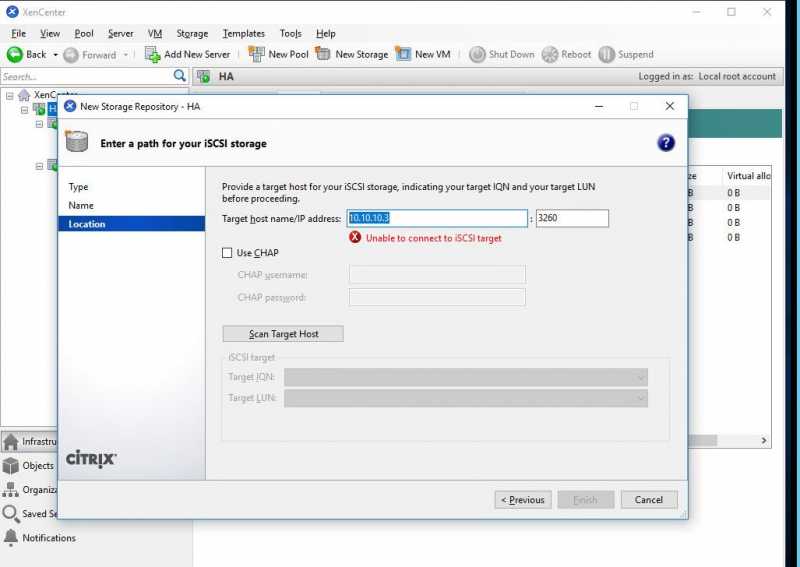The height and width of the screenshot is (567, 800).
Task: Enable the Use CHAP checkbox
Action: 227,253
